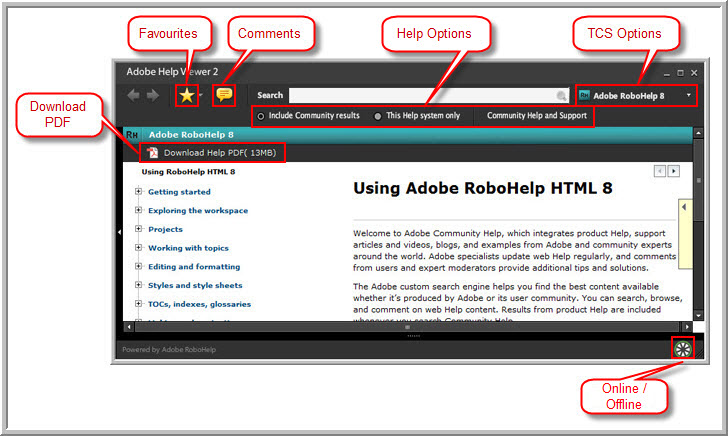
Task: Expand the Projects tree node
Action: (x=138, y=229)
